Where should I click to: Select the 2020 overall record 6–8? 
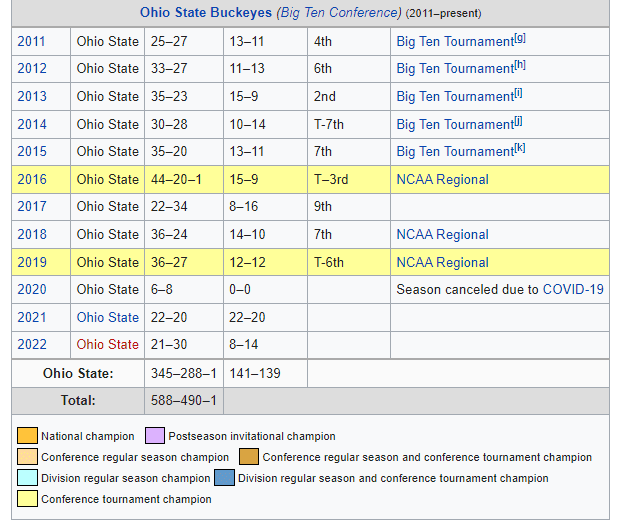tap(162, 289)
